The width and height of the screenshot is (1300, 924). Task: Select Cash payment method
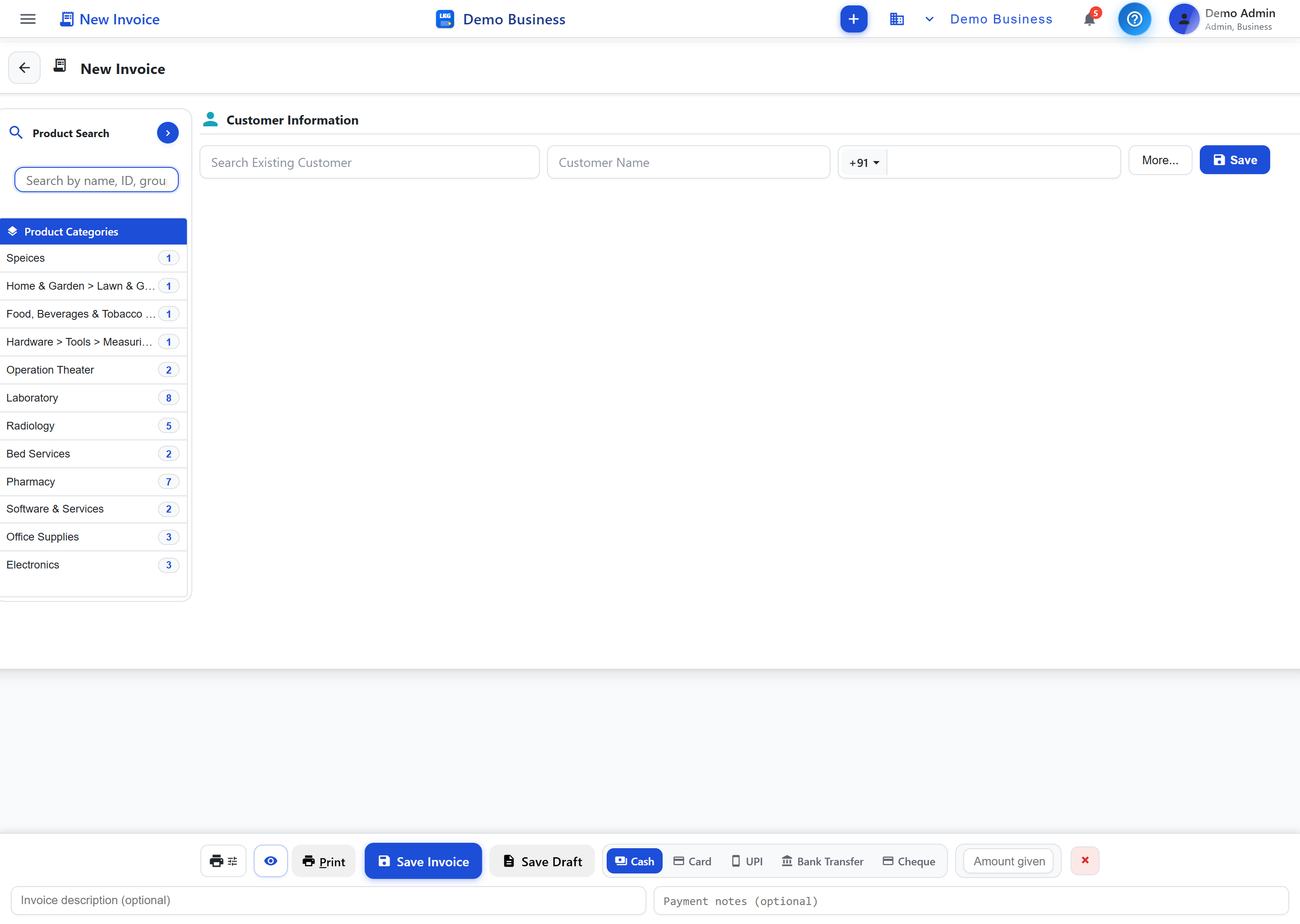coord(635,861)
